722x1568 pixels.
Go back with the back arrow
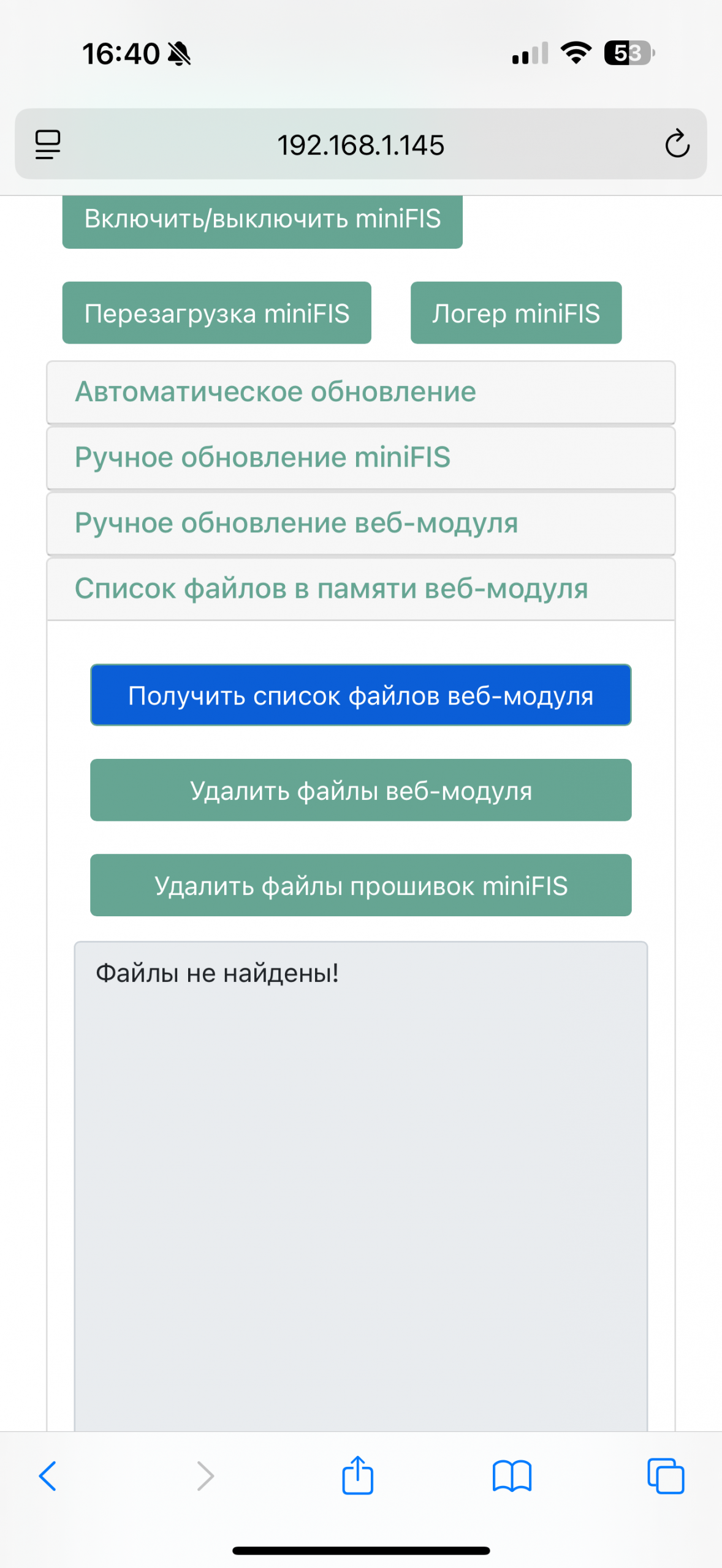click(48, 1476)
